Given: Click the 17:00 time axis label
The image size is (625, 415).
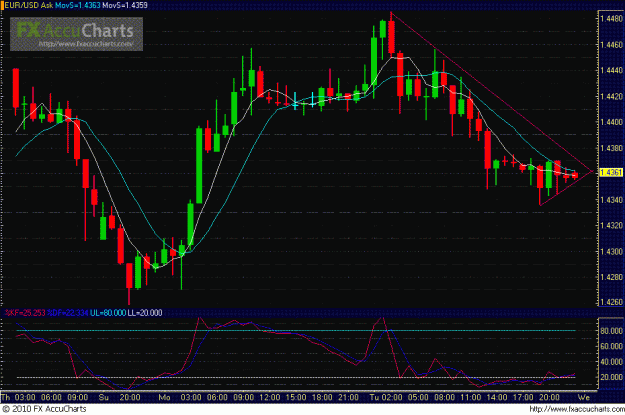Looking at the screenshot, I should pyautogui.click(x=523, y=397).
